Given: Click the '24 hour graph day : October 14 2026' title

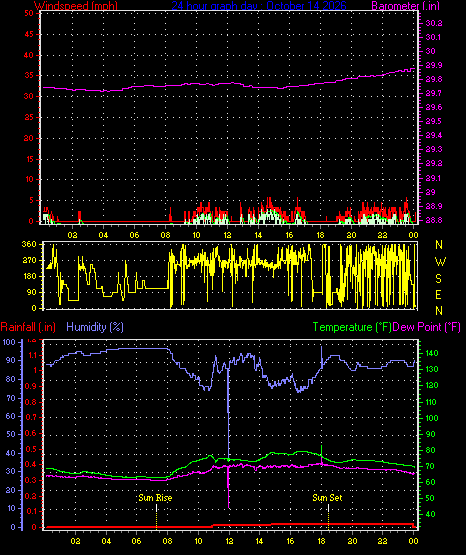Looking at the screenshot, I should point(259,6).
